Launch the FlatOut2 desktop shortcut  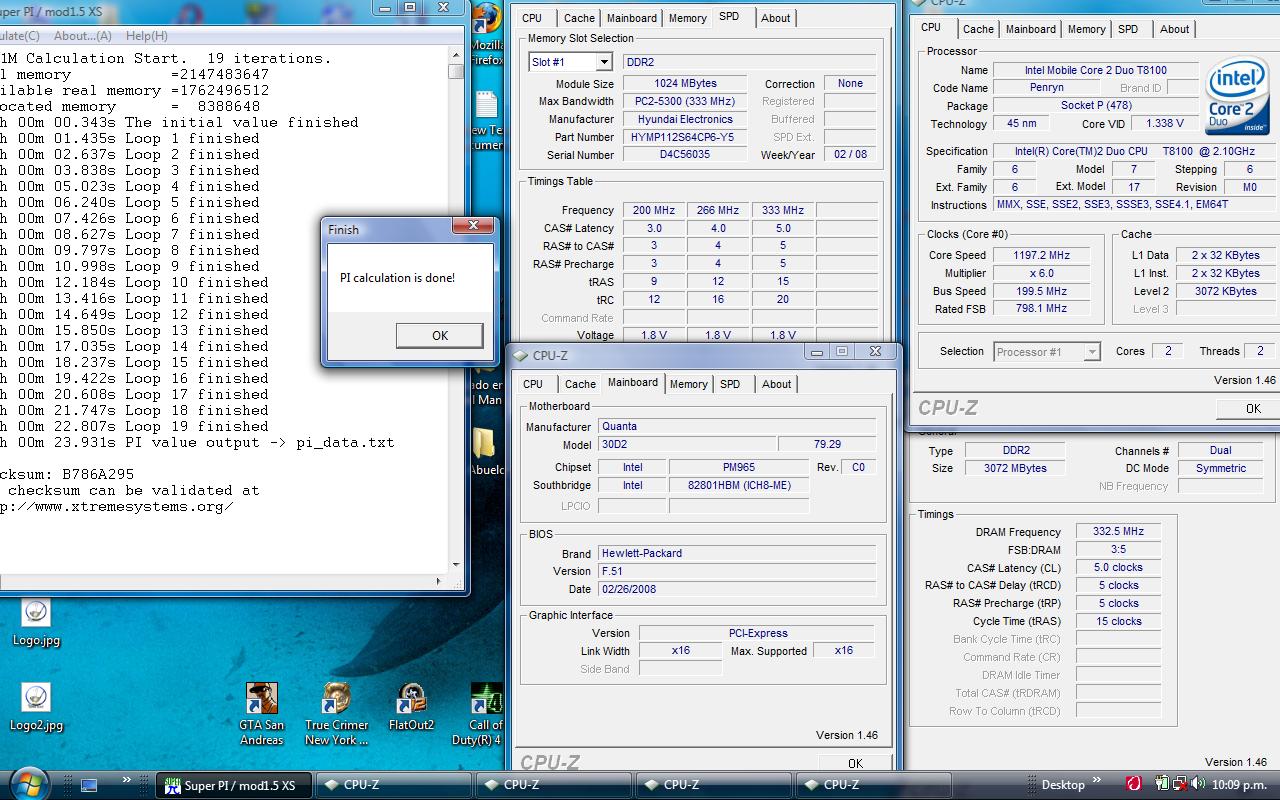click(411, 707)
